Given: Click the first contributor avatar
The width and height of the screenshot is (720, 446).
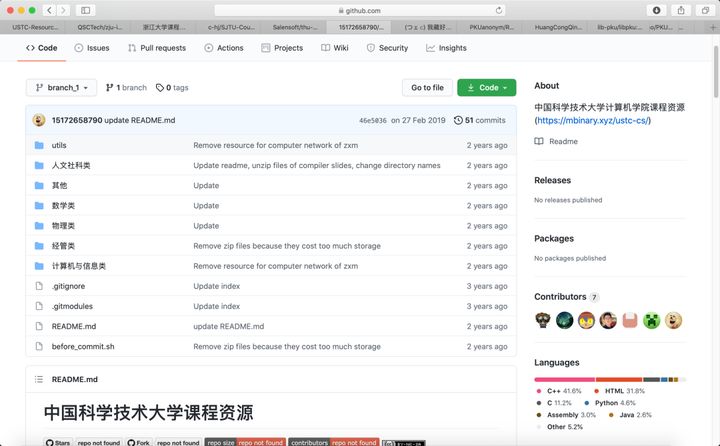Looking at the screenshot, I should pos(543,320).
